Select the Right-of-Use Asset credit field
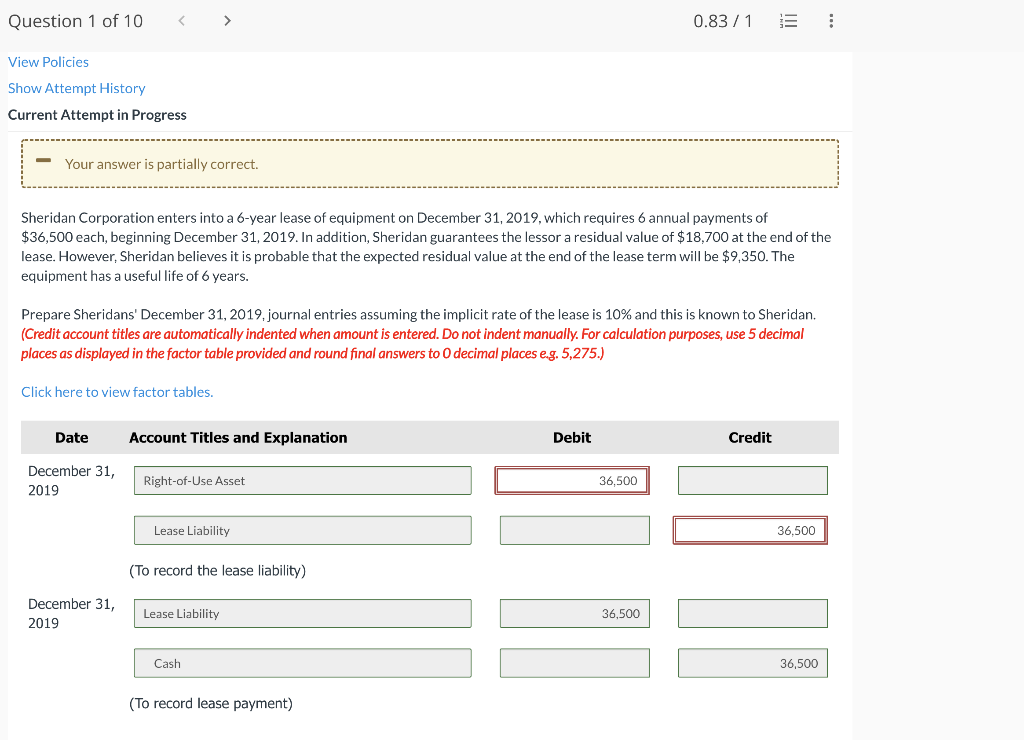The image size is (1024, 740). (752, 481)
